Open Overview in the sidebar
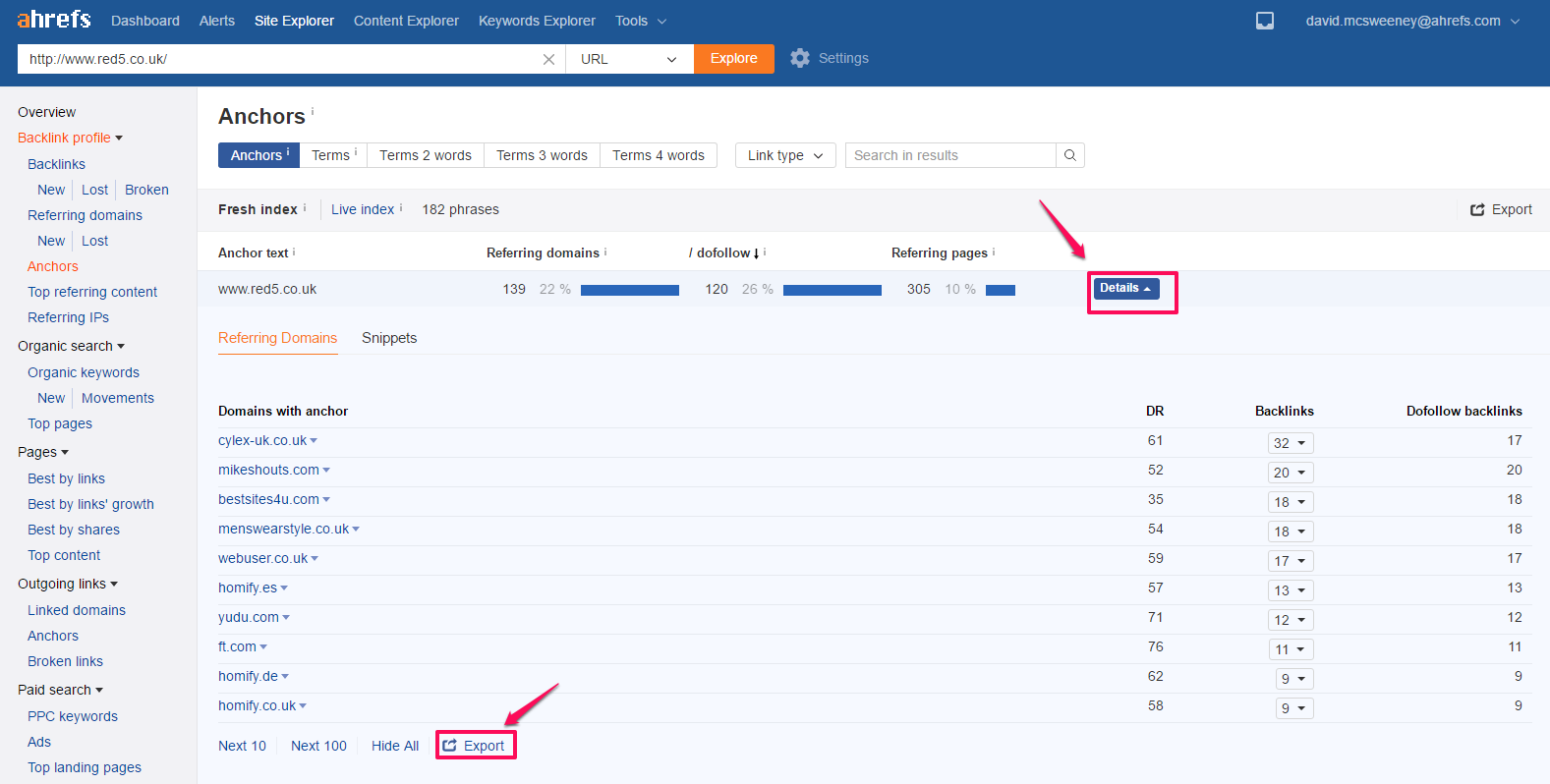The width and height of the screenshot is (1550, 784). point(46,112)
